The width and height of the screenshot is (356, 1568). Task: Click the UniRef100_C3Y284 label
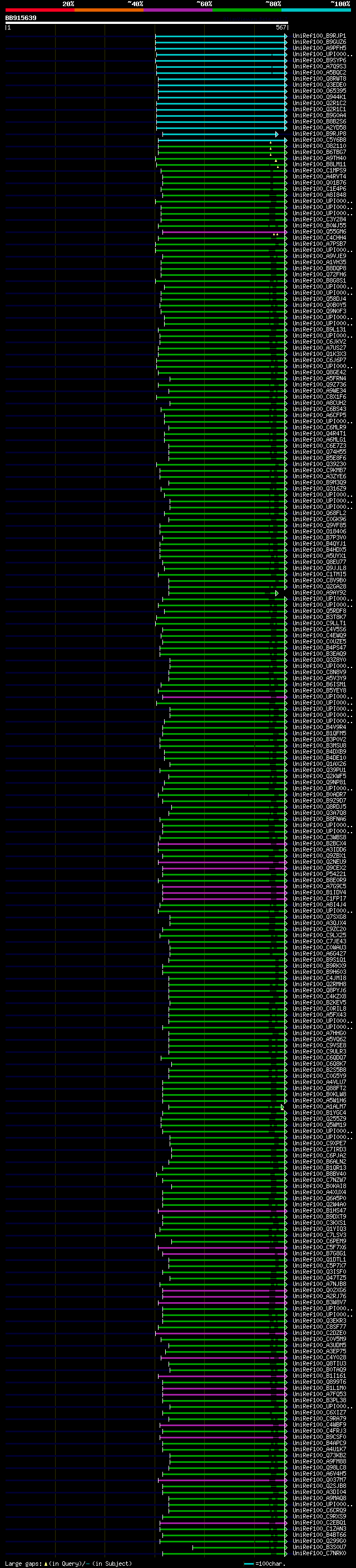click(x=319, y=219)
